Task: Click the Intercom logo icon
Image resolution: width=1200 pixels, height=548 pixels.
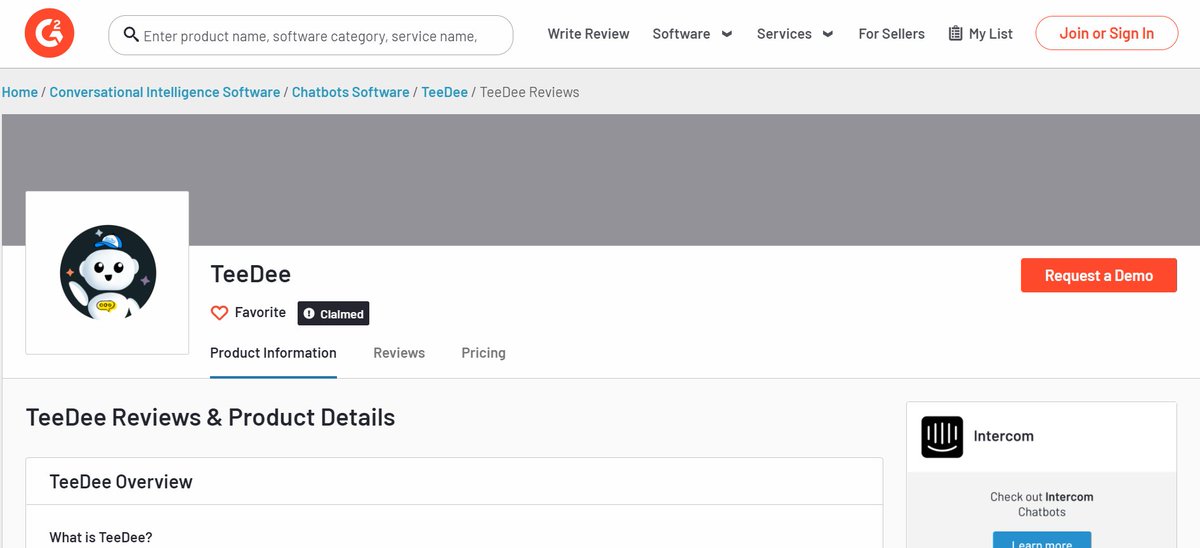Action: point(942,437)
